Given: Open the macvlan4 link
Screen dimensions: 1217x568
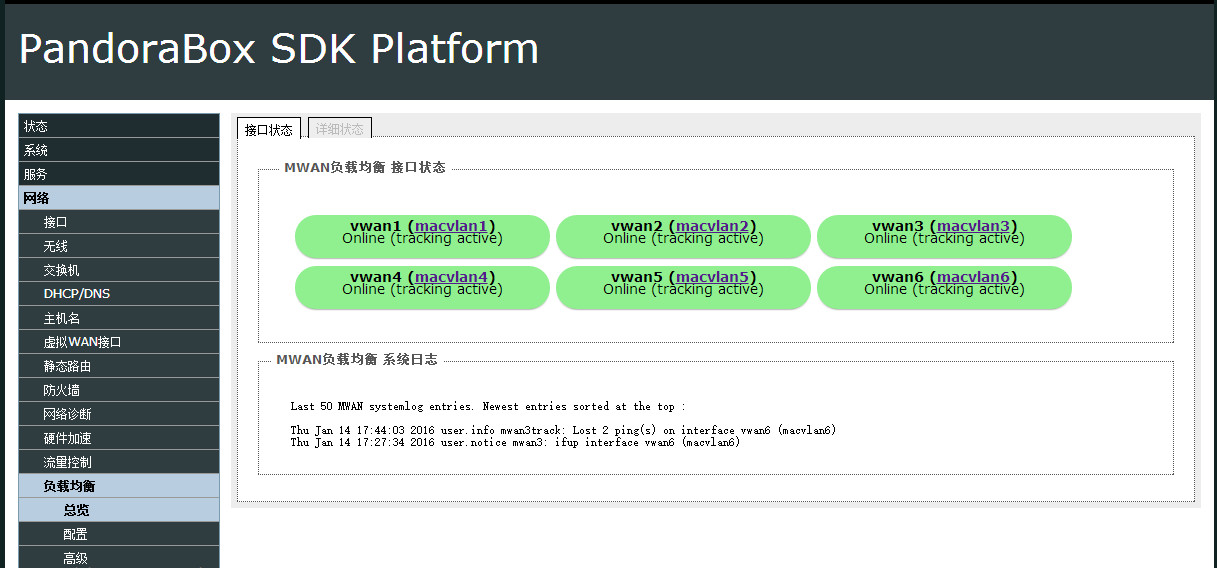Looking at the screenshot, I should point(452,277).
